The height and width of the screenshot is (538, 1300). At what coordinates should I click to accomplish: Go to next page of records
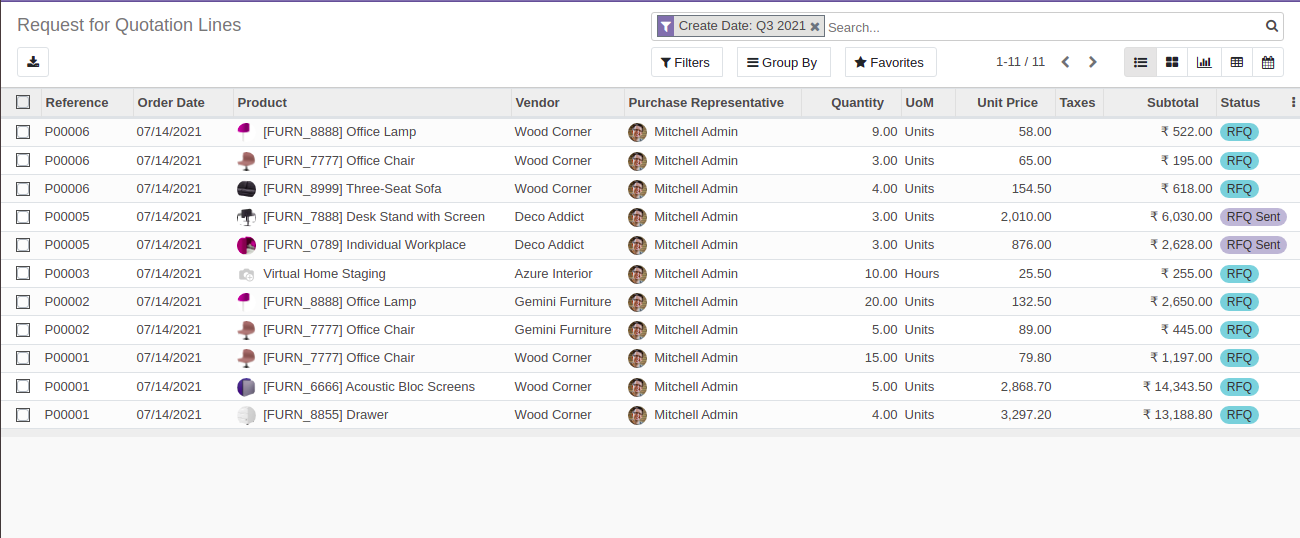pyautogui.click(x=1093, y=62)
